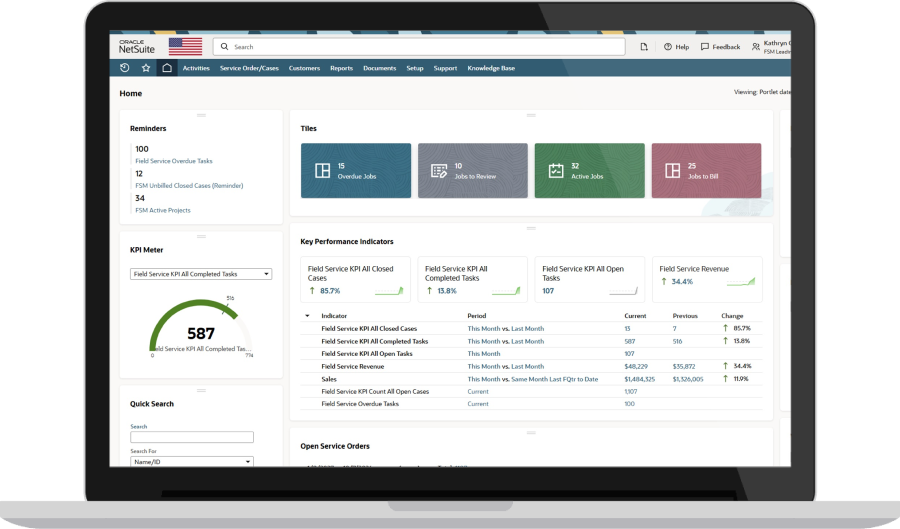Screen dimensions: 900x529
Task: Open the 10 Jobs to Review tile
Action: click(x=473, y=170)
